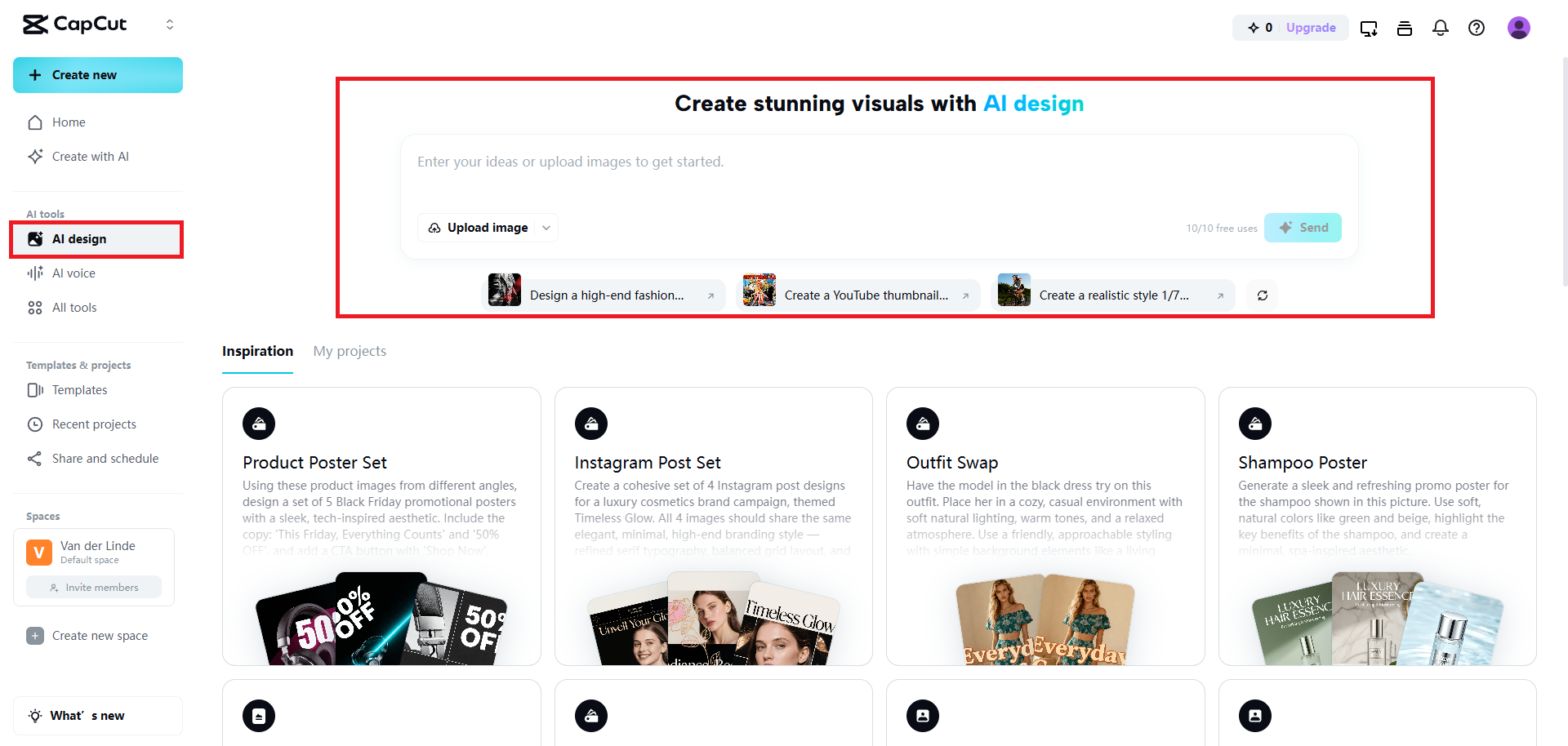Click the Upgrade link
This screenshot has width=1568, height=746.
[x=1311, y=28]
